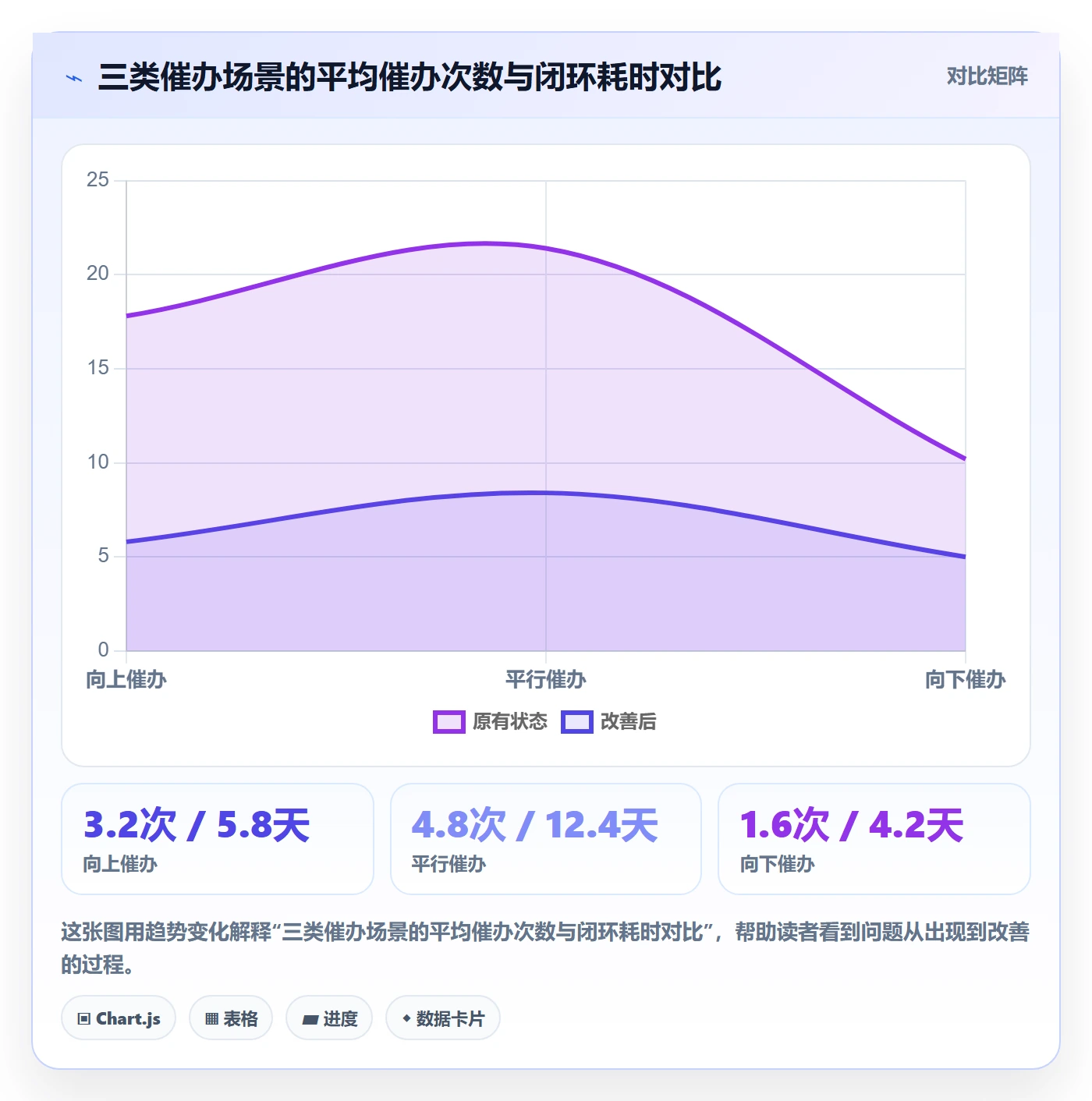Click the 向上催办 x-axis label
This screenshot has width=1092, height=1101.
pyautogui.click(x=126, y=680)
